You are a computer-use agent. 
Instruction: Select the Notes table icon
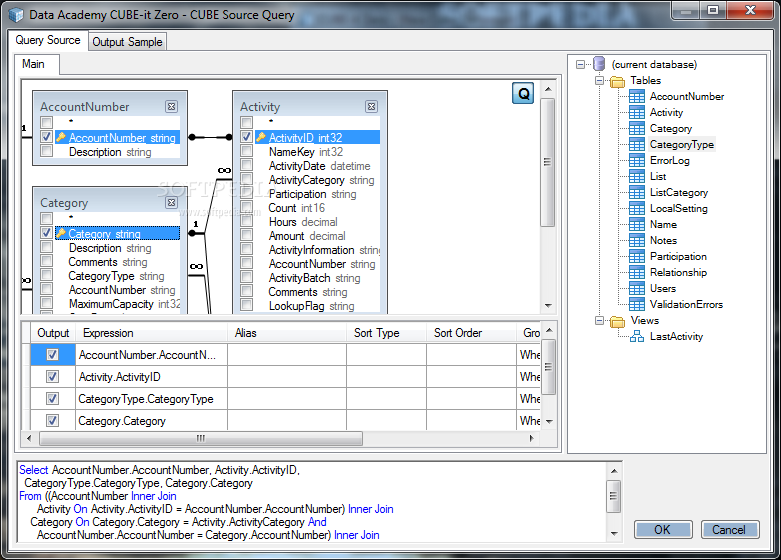point(637,241)
